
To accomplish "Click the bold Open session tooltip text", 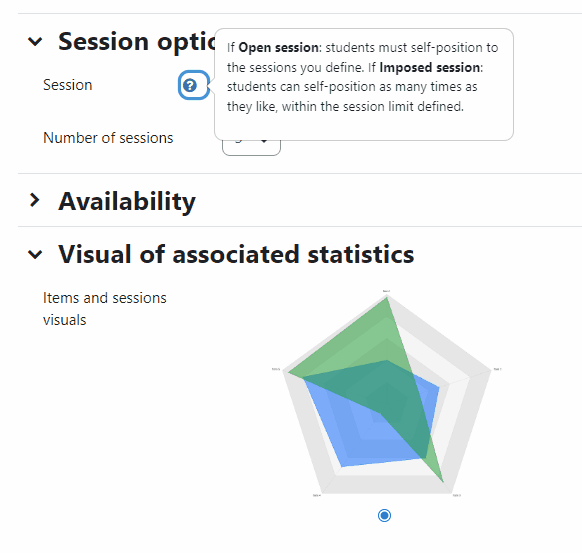I will tap(278, 48).
